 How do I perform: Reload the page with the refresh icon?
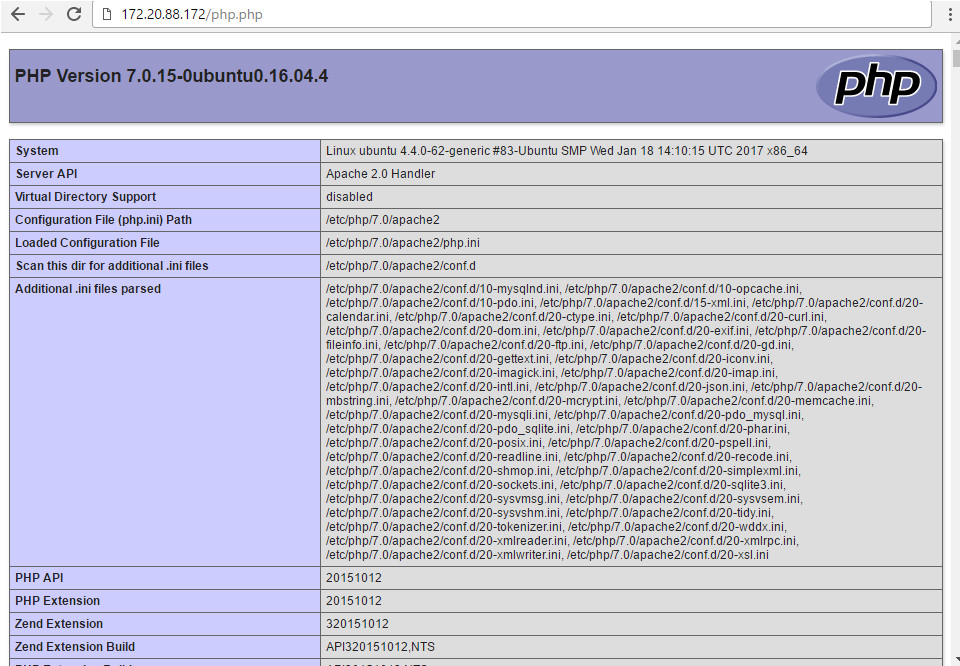(x=74, y=14)
